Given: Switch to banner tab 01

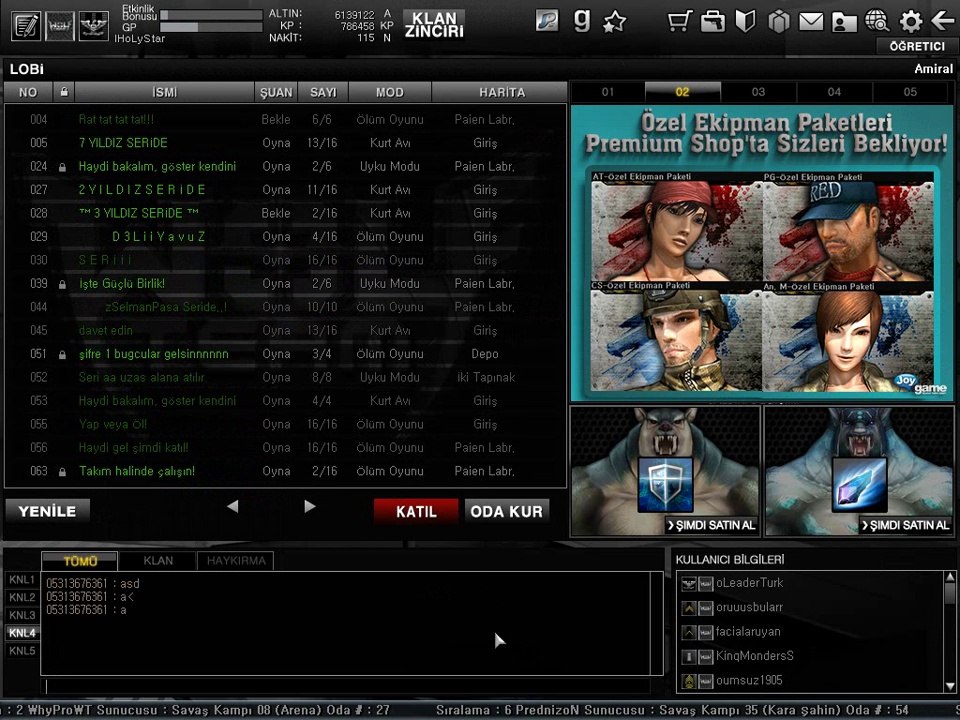Looking at the screenshot, I should point(607,92).
